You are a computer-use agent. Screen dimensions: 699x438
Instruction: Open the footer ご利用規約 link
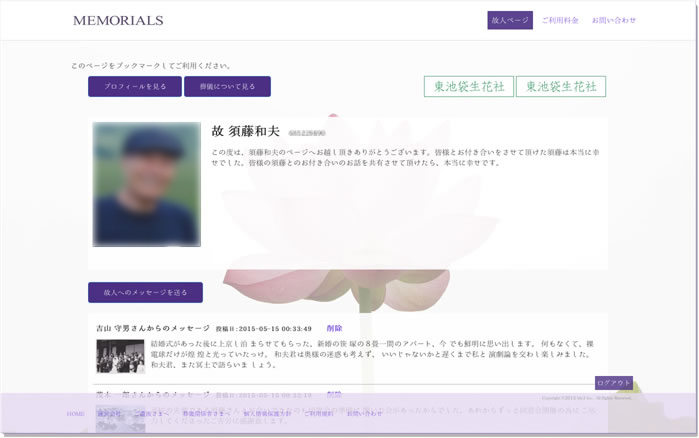(318, 414)
